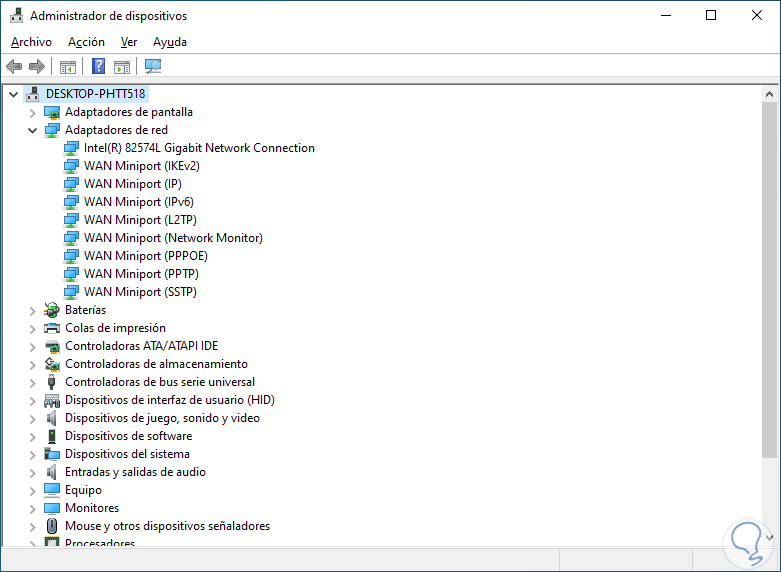Show or hide the action pane icon

pyautogui.click(x=122, y=66)
